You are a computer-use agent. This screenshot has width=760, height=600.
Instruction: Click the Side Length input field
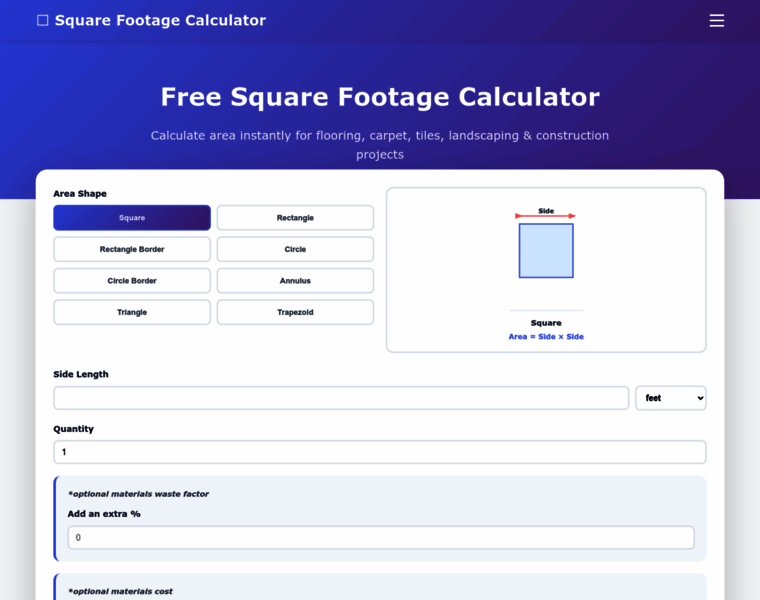pyautogui.click(x=341, y=398)
